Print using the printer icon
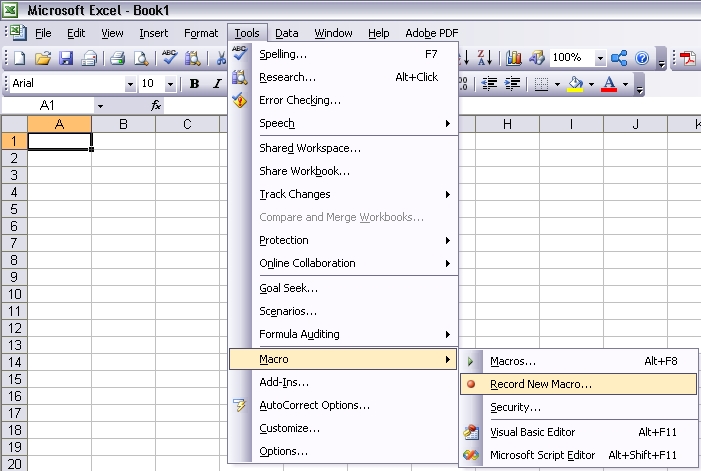 coord(118,58)
